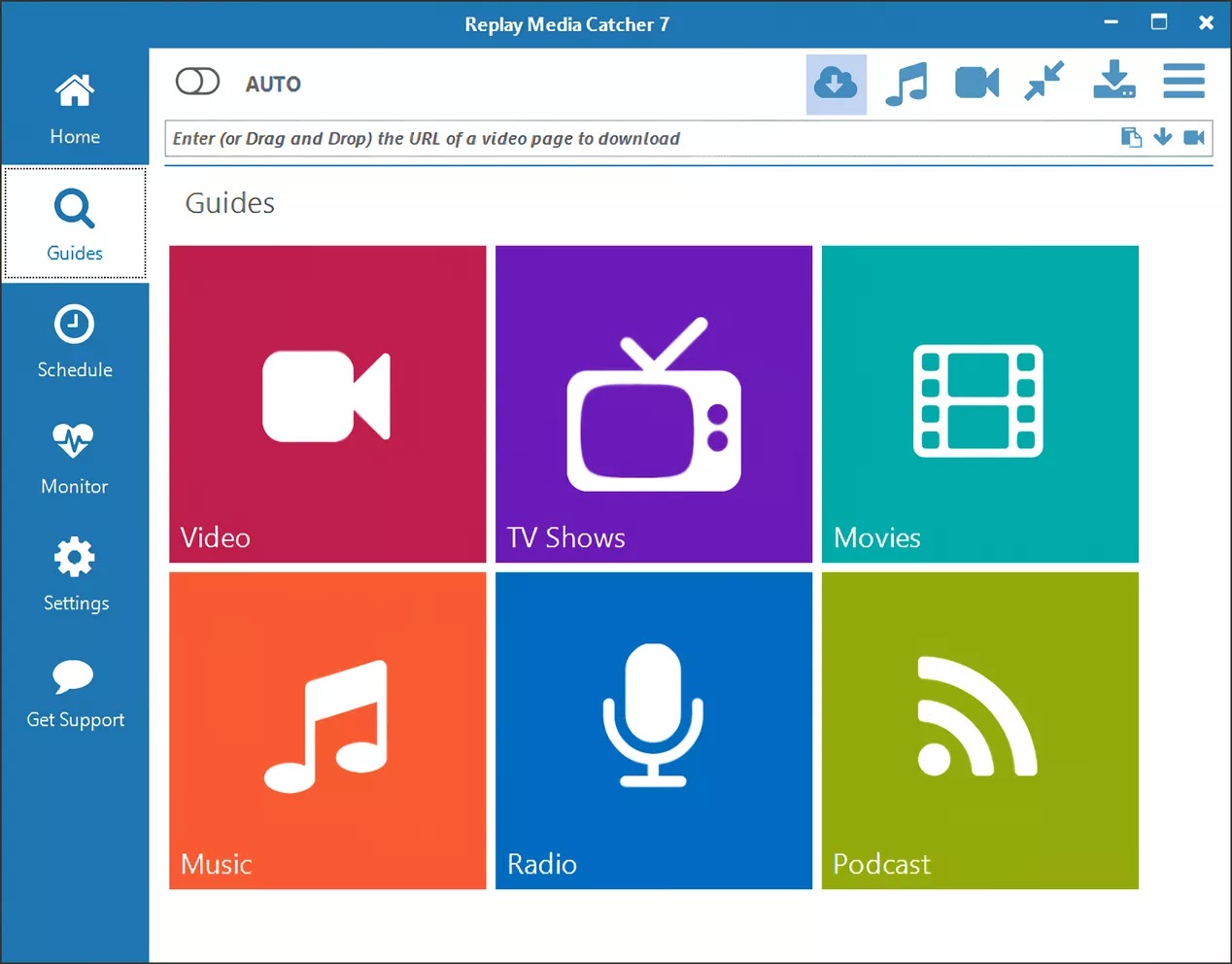Click the paste URL icon

tap(1131, 137)
